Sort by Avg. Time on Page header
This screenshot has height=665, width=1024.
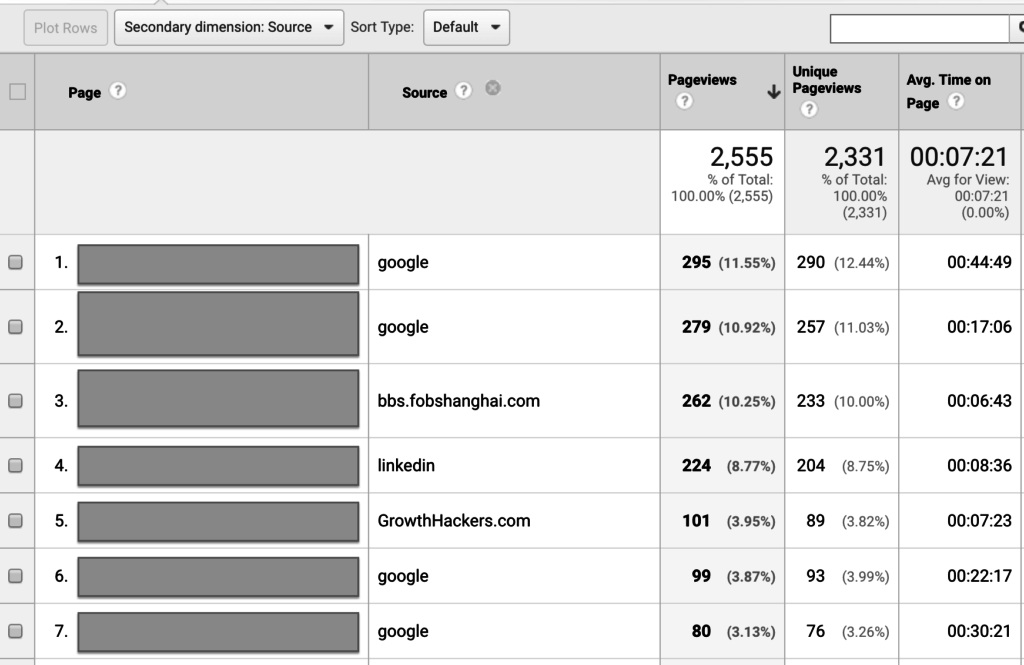[x=948, y=91]
